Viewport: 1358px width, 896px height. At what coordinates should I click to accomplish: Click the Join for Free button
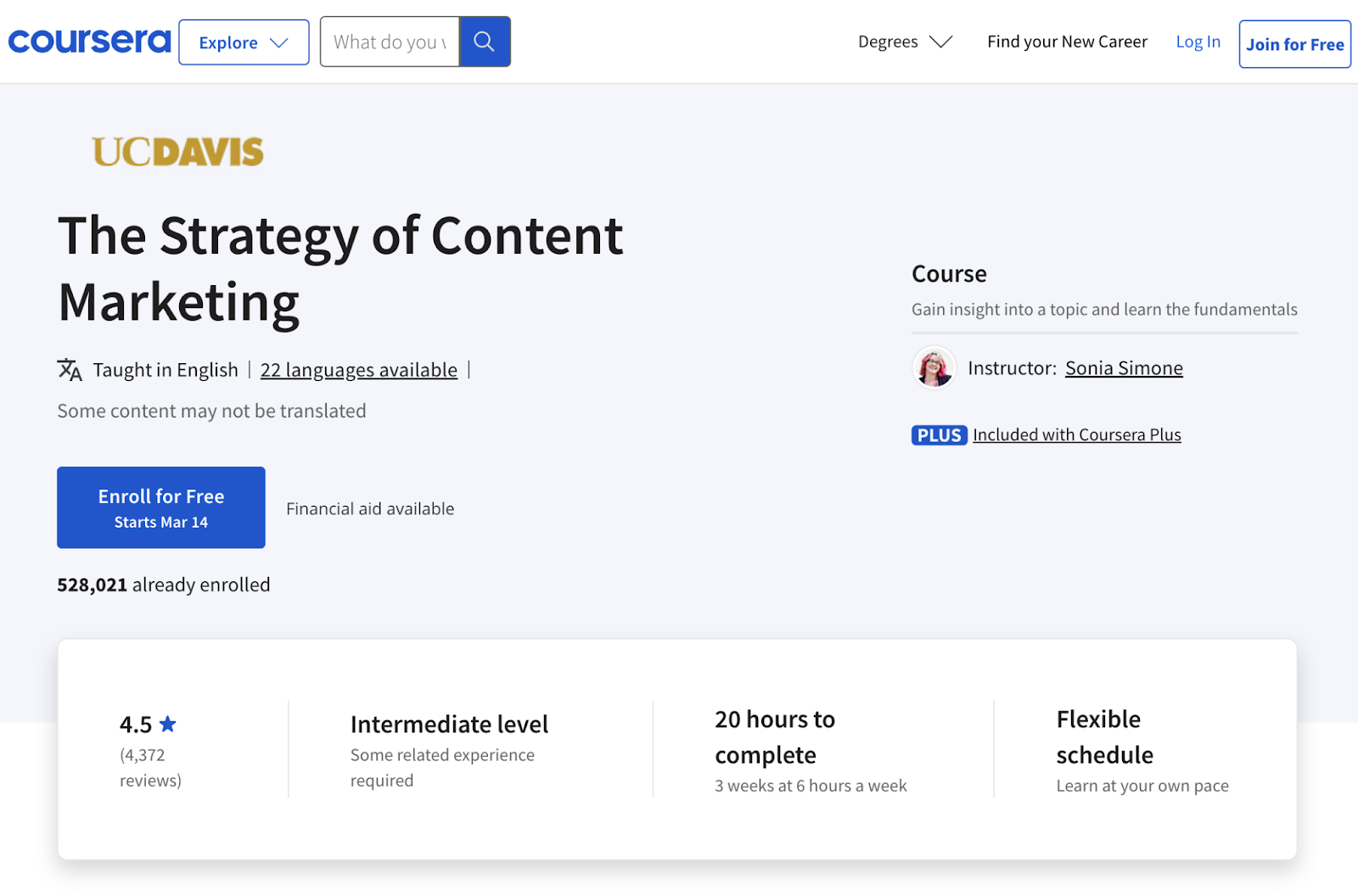[1294, 43]
